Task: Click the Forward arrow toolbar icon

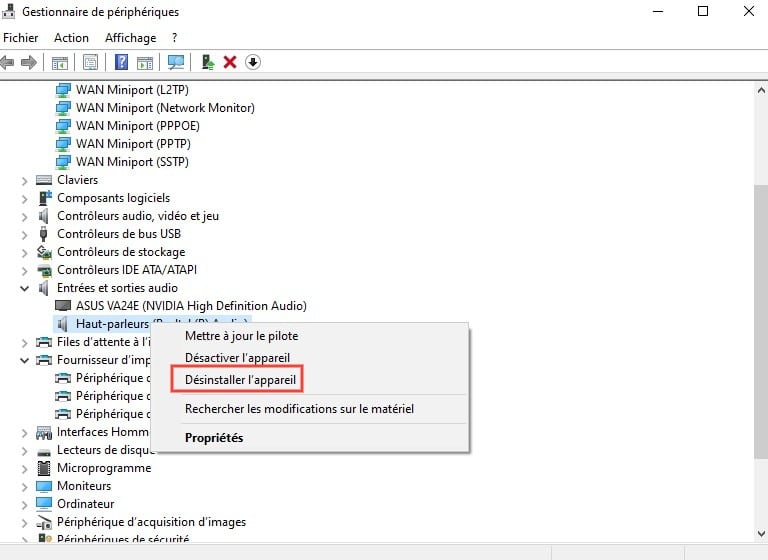Action: [x=29, y=63]
